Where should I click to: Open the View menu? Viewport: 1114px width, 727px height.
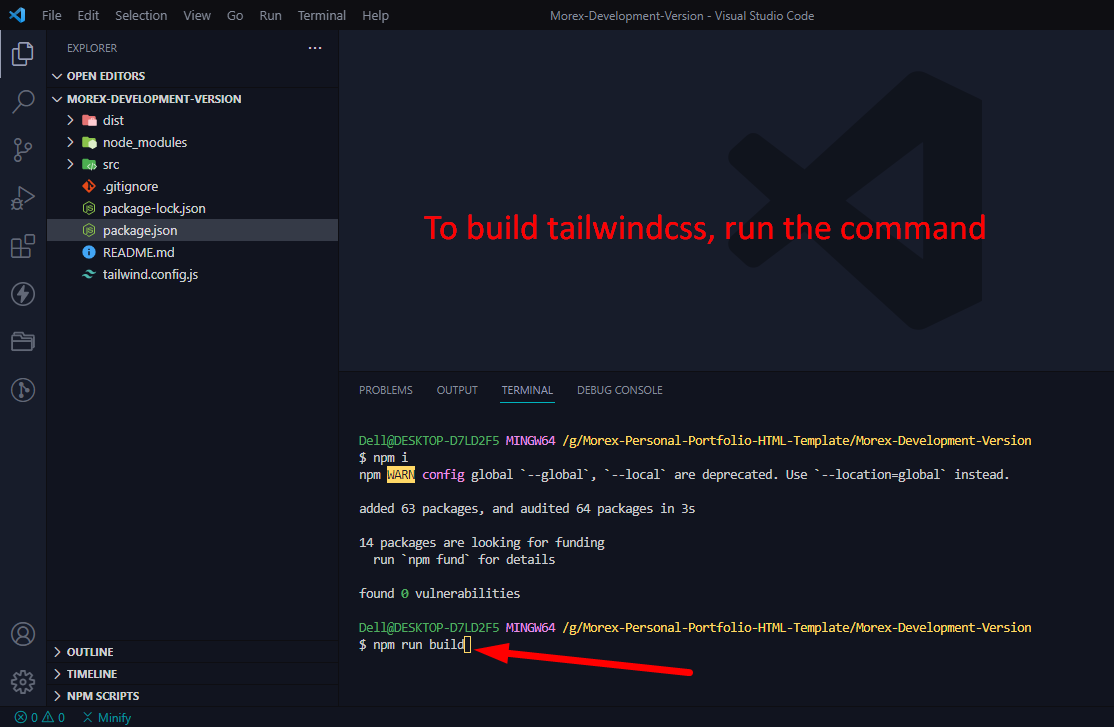(x=197, y=15)
